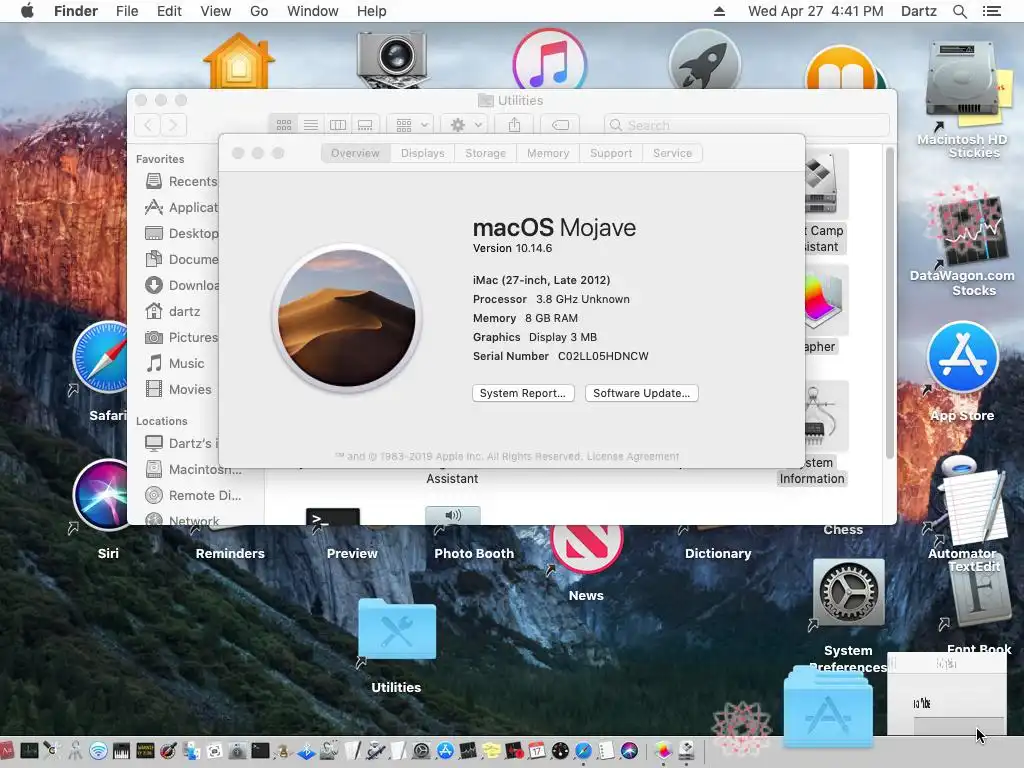Screen dimensions: 1024x768
Task: Click the TextEdit desktop icon
Action: [x=974, y=509]
